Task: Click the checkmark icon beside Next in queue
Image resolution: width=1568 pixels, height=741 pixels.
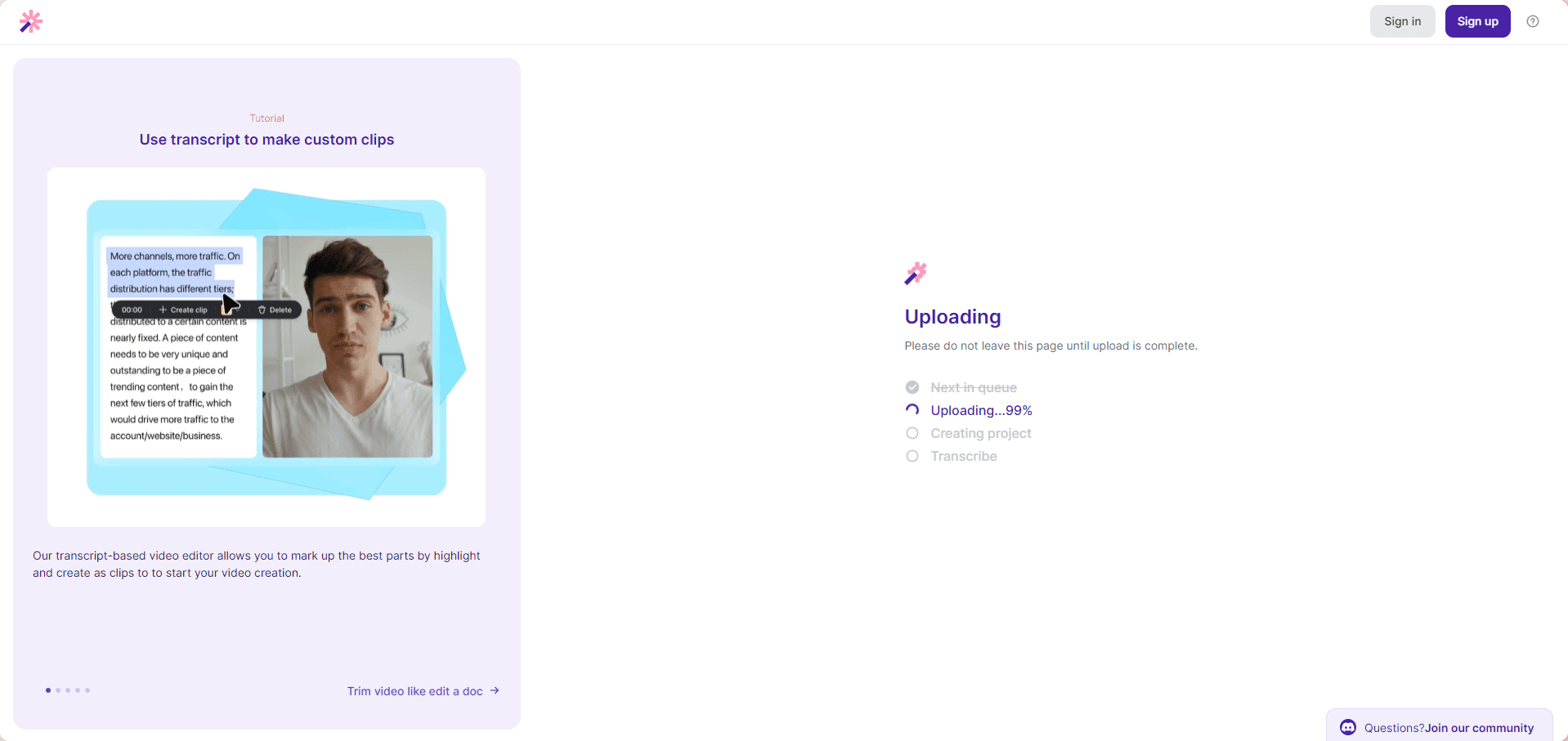Action: [912, 387]
